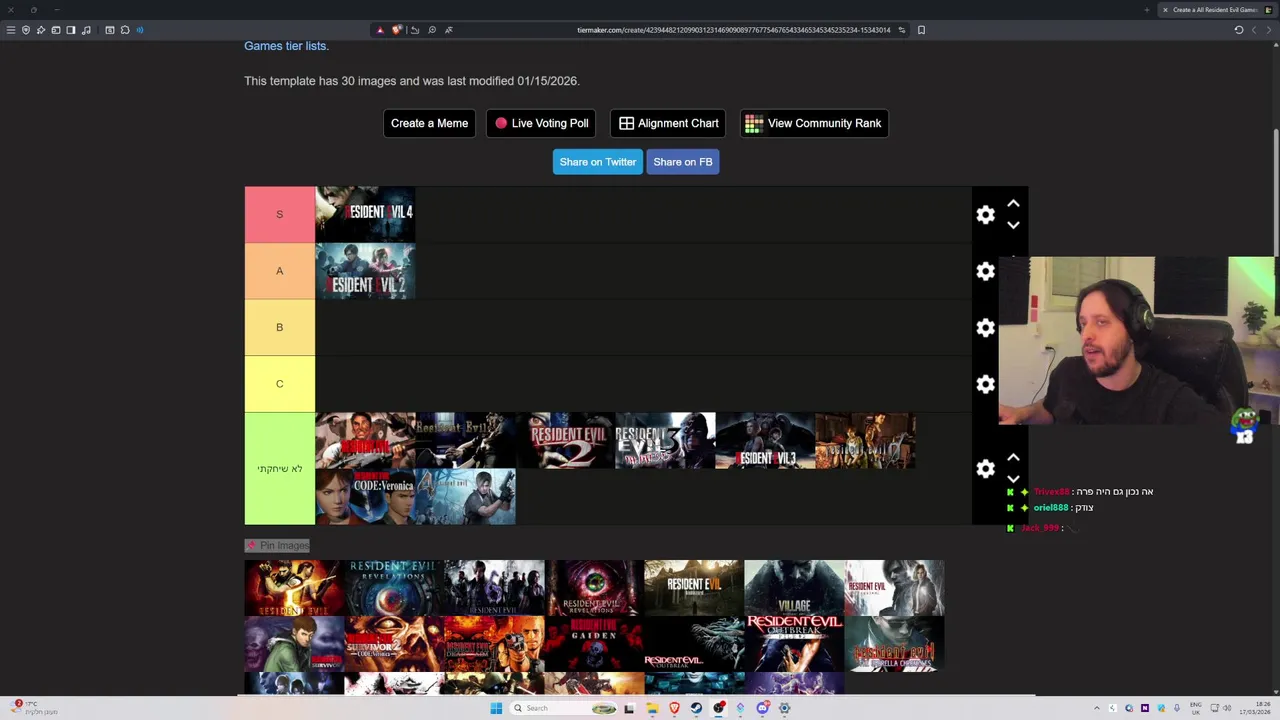Click the S tier label
1280x720 pixels.
click(279, 214)
